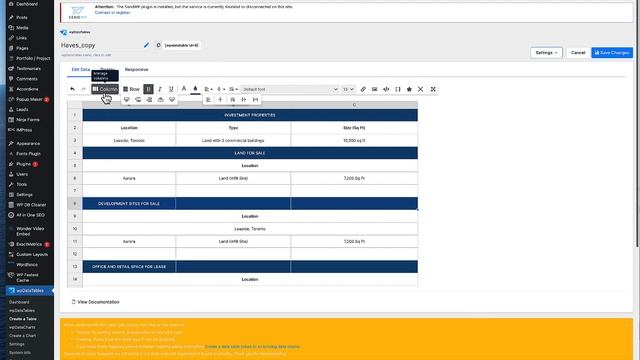The height and width of the screenshot is (360, 640).
Task: Click the star rating icon
Action: click(x=409, y=89)
